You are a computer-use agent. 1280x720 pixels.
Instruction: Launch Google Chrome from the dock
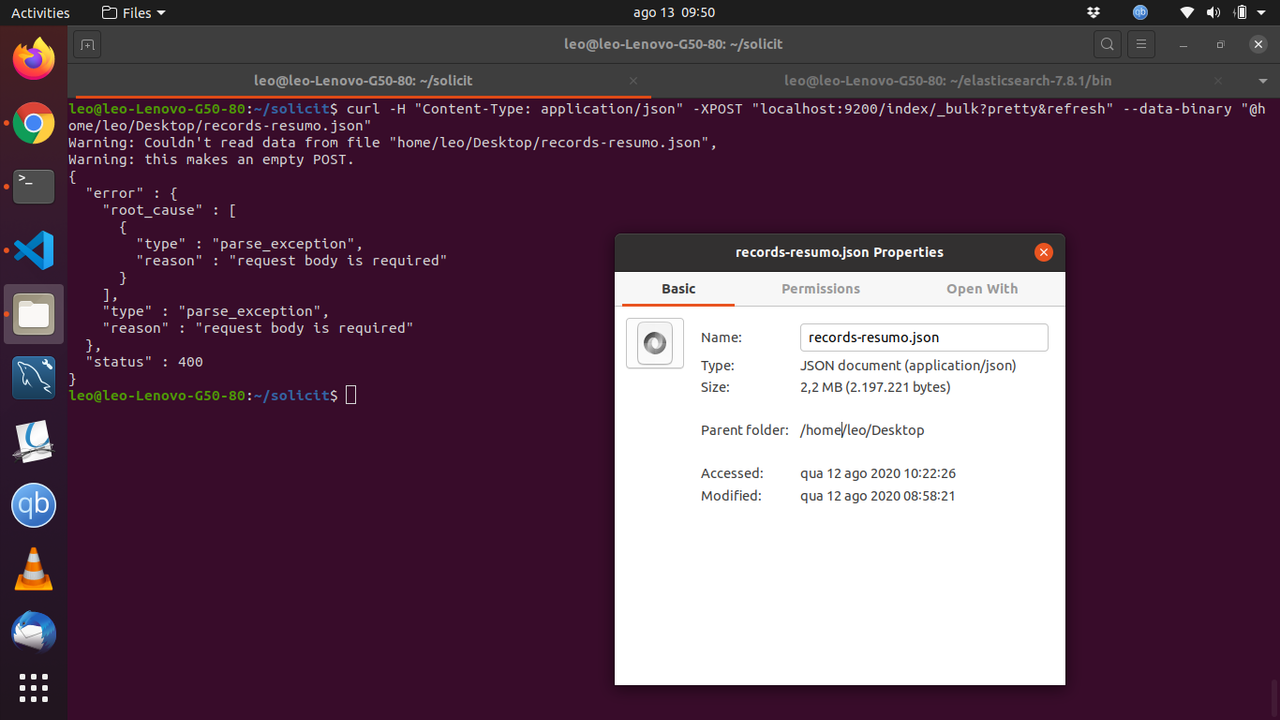33,123
